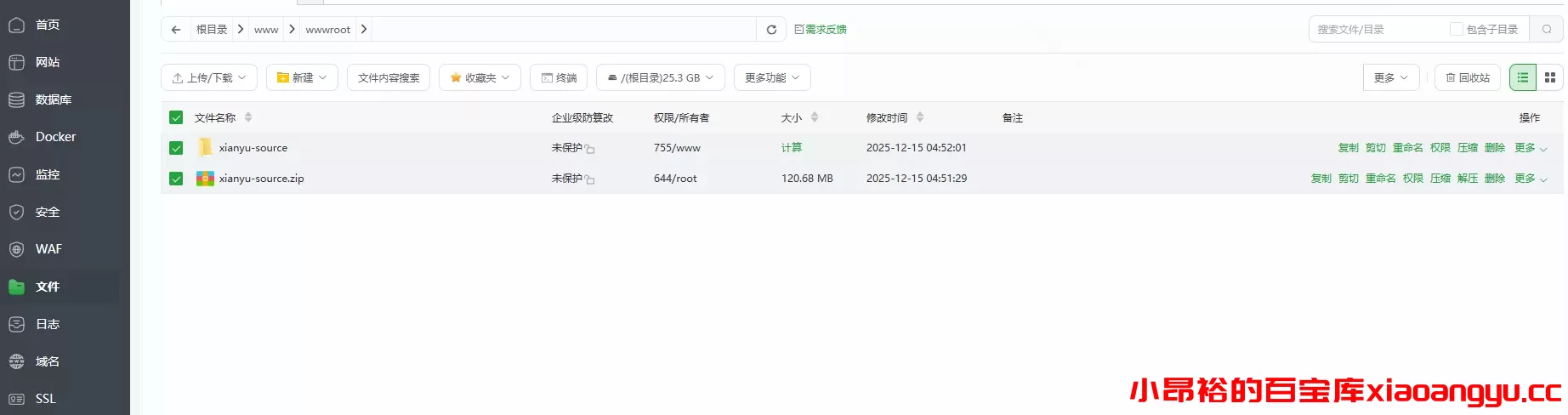Click 计算 size link for xianyu-source

[x=792, y=148]
